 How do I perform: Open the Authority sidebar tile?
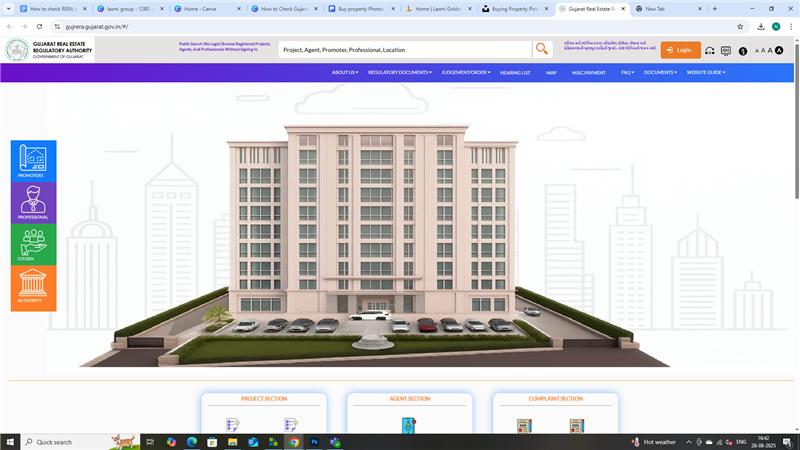pyautogui.click(x=33, y=288)
